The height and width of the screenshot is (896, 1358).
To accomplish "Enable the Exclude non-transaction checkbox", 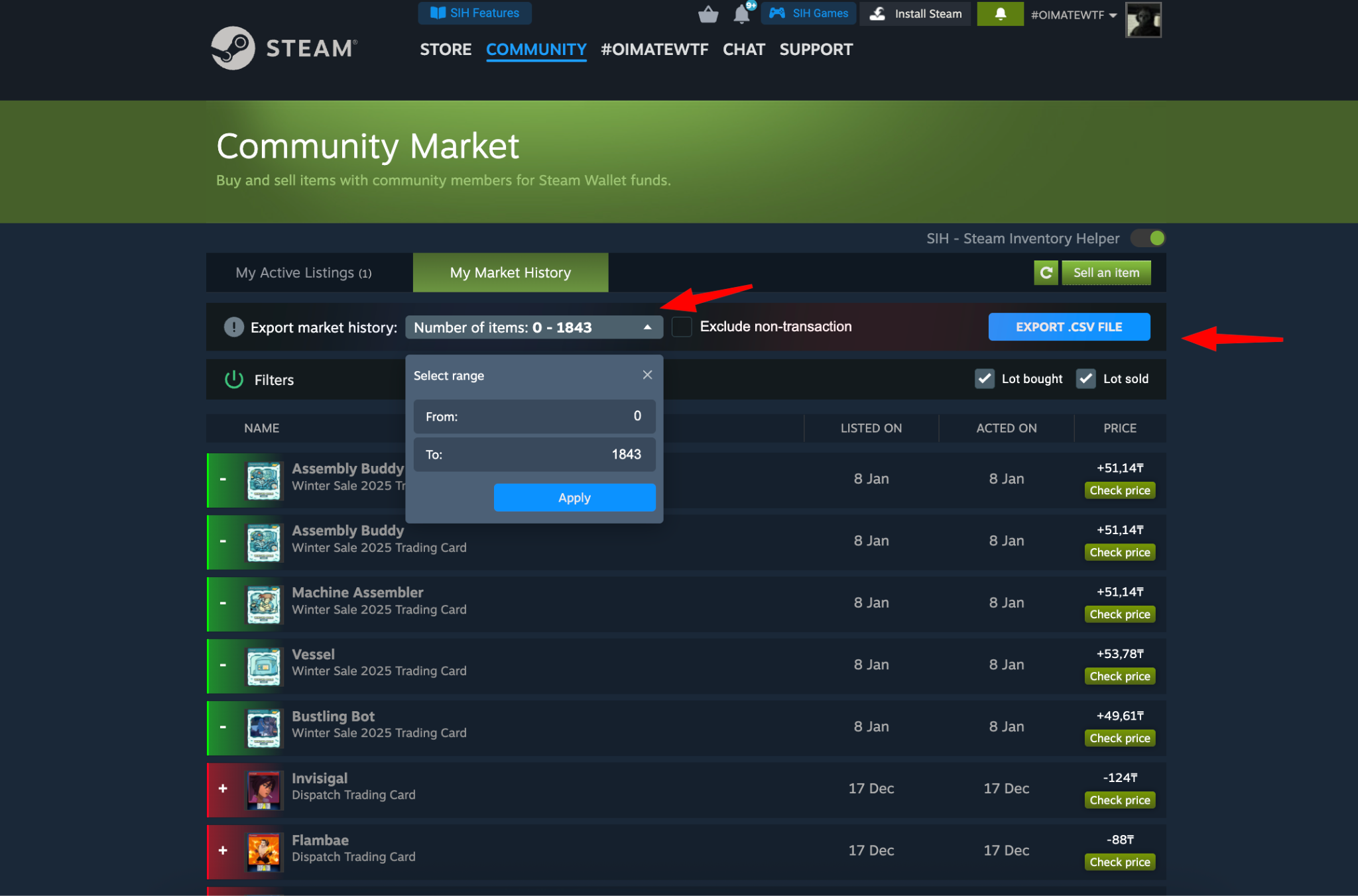I will (x=682, y=326).
